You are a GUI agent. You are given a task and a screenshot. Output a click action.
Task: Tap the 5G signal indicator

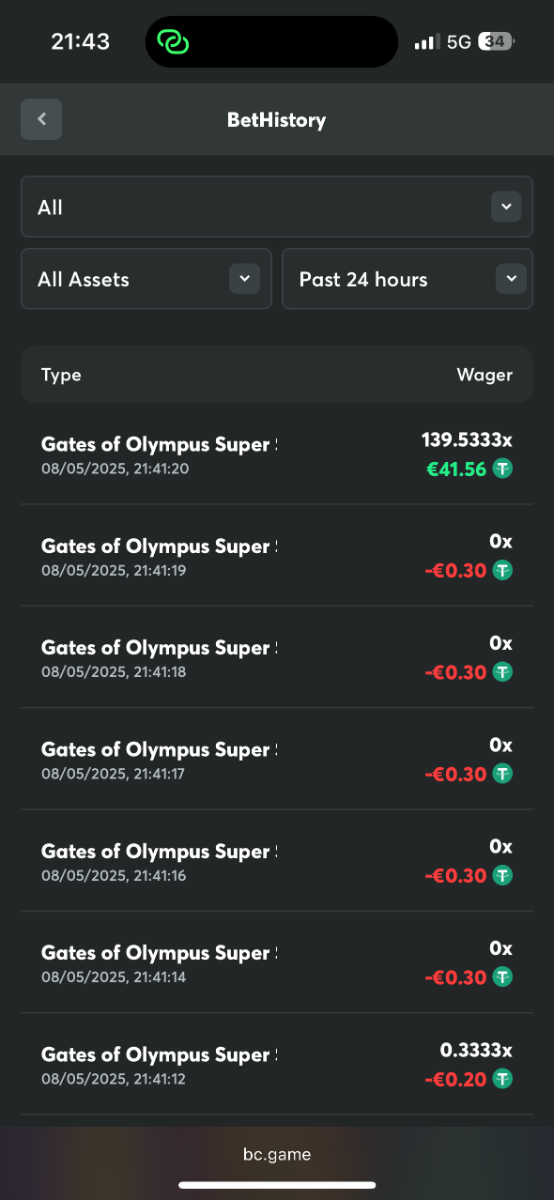(x=458, y=42)
